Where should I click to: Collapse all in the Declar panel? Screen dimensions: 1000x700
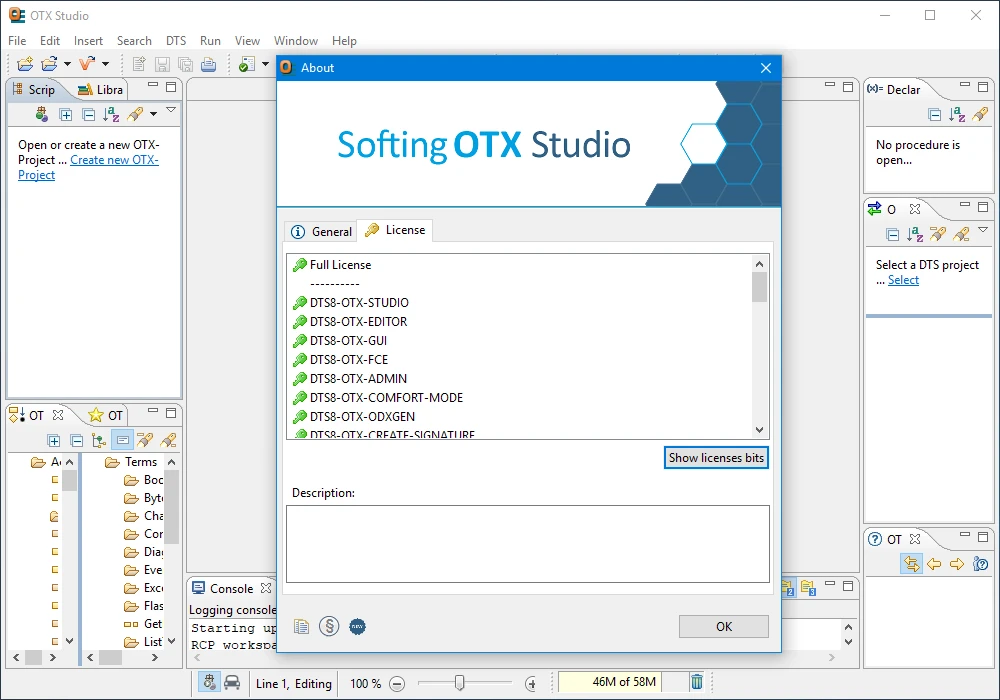tap(934, 115)
